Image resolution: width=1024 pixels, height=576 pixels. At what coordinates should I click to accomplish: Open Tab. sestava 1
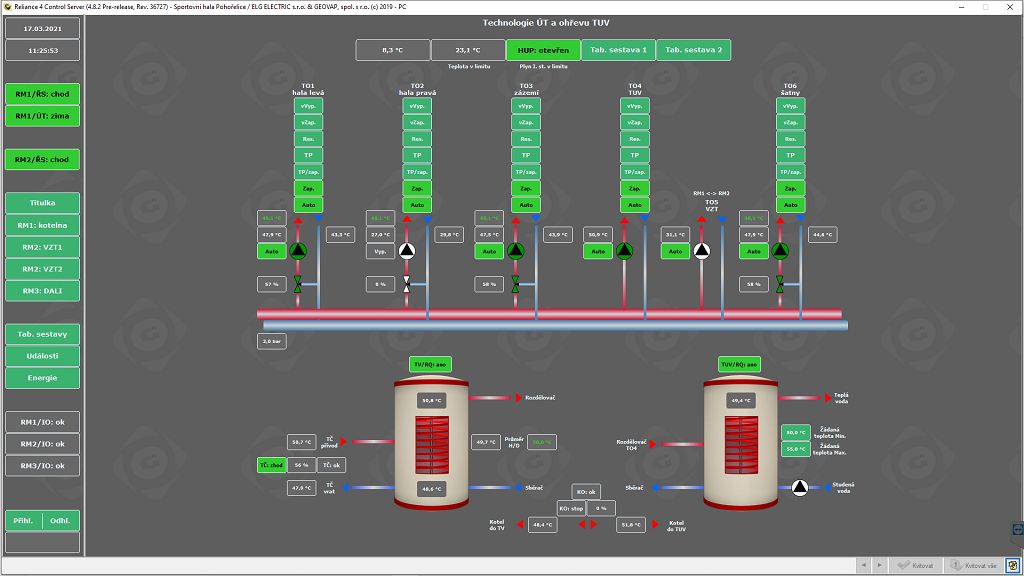tap(617, 50)
